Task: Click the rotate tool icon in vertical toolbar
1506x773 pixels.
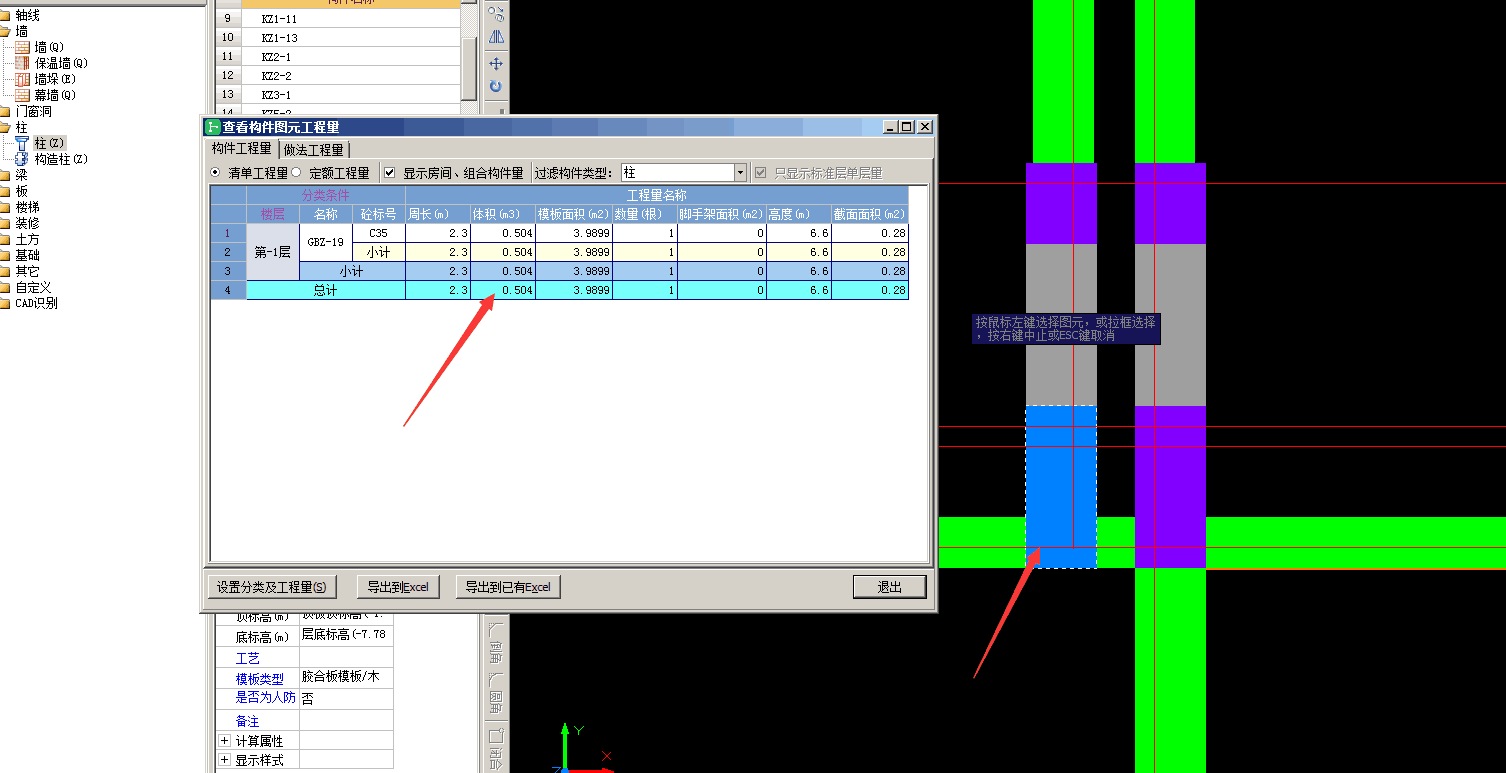Action: 496,87
